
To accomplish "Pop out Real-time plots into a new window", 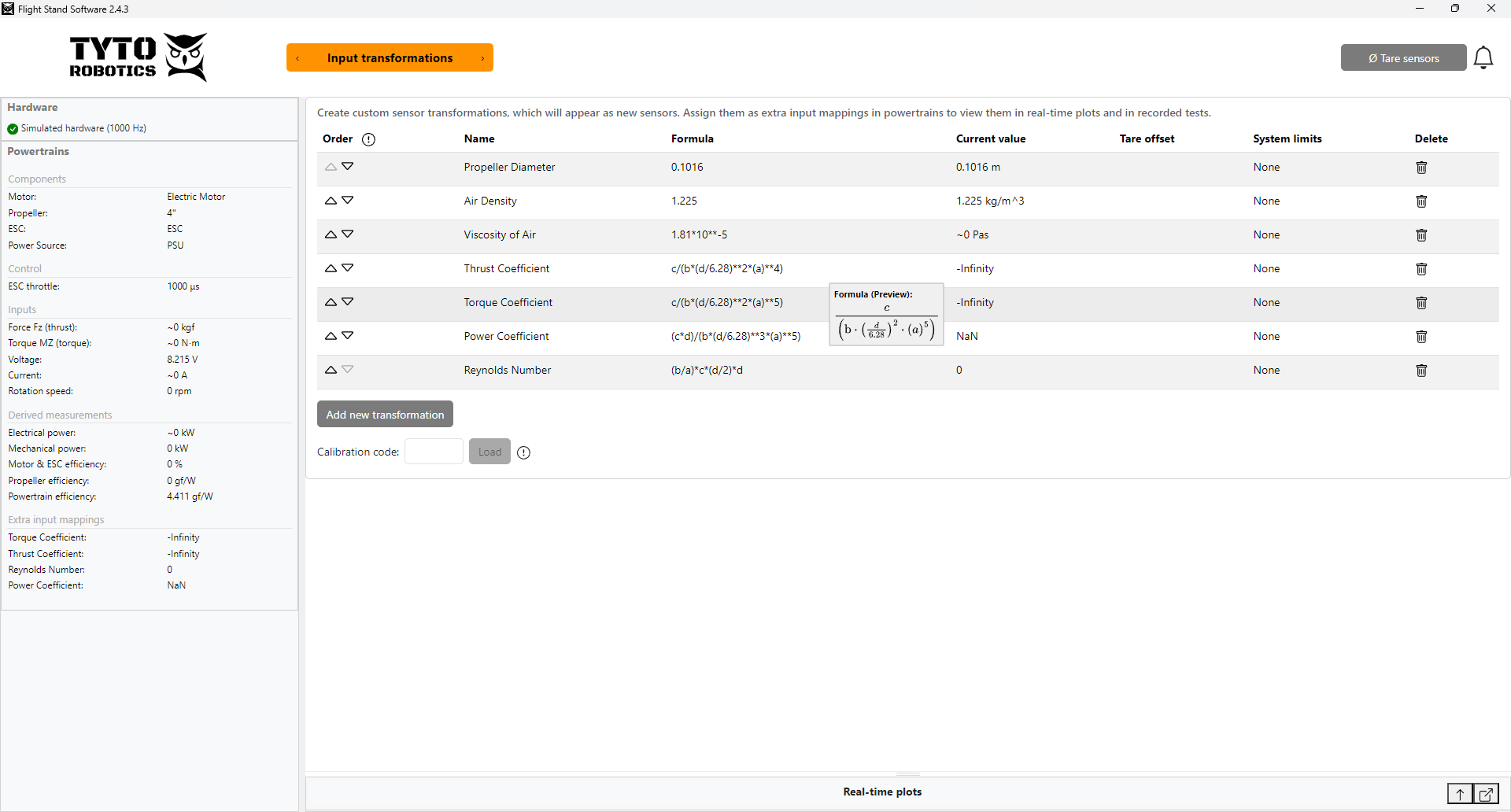I will pos(1486,794).
